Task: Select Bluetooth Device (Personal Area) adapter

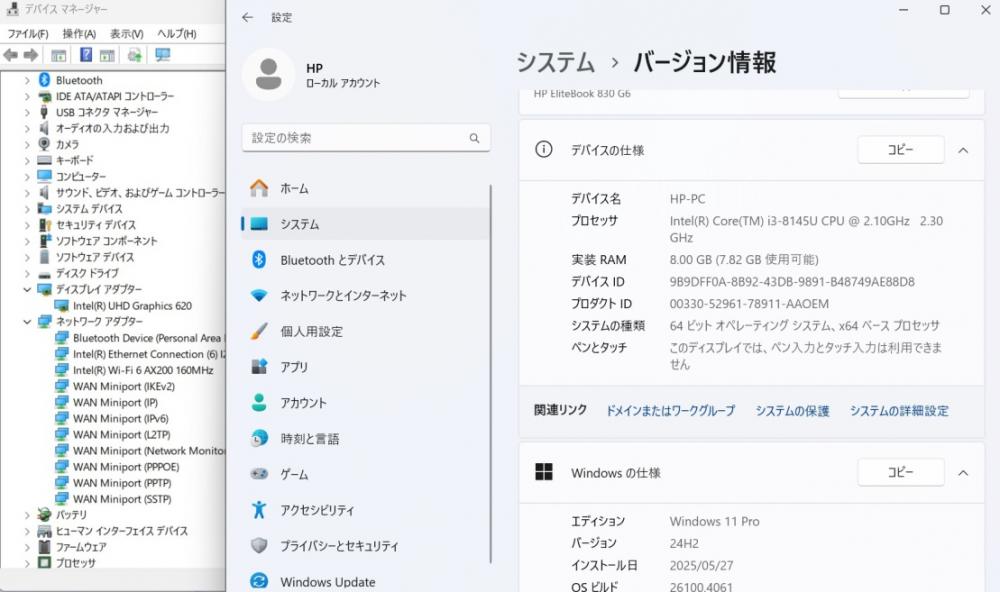Action: (x=147, y=337)
